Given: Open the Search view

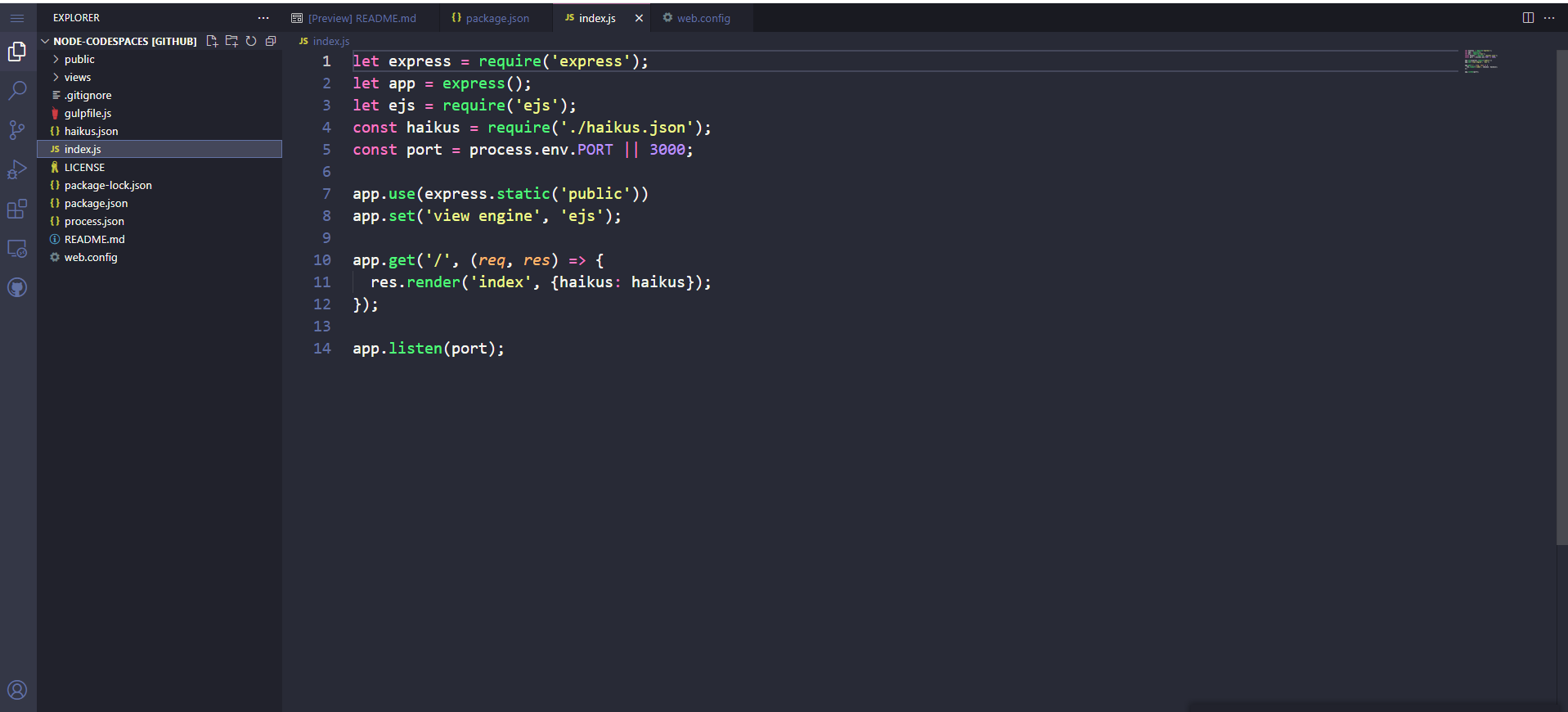Looking at the screenshot, I should [17, 91].
